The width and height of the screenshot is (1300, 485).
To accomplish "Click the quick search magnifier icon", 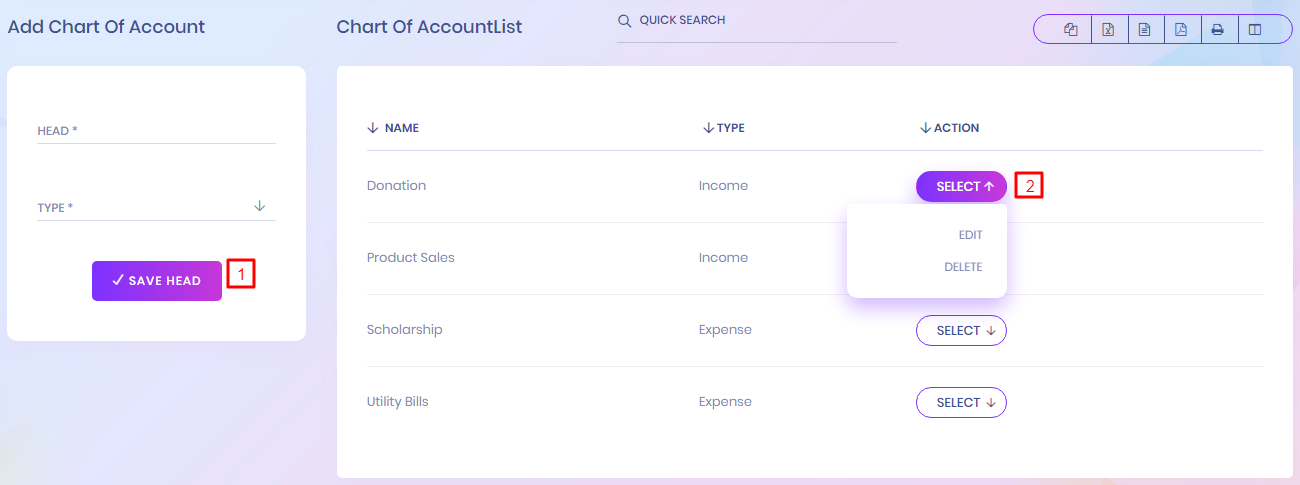I will (625, 21).
